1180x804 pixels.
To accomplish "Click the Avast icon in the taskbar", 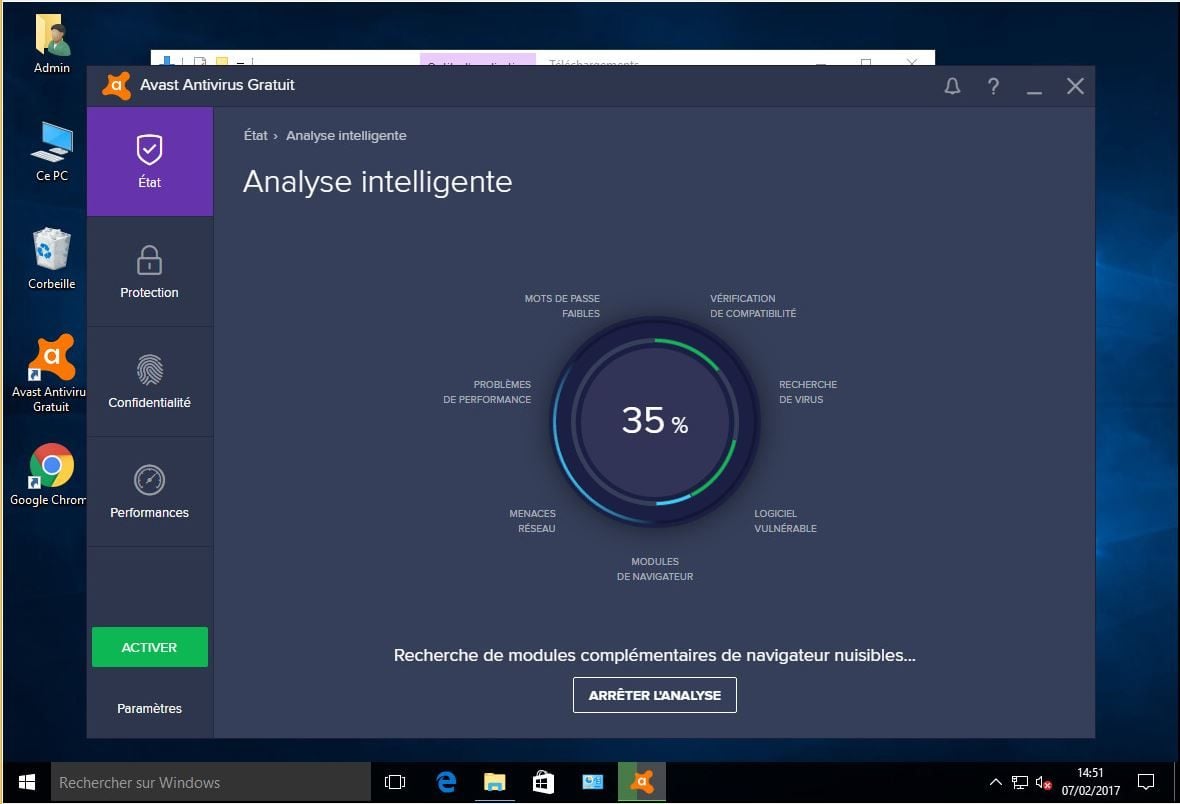I will (642, 782).
